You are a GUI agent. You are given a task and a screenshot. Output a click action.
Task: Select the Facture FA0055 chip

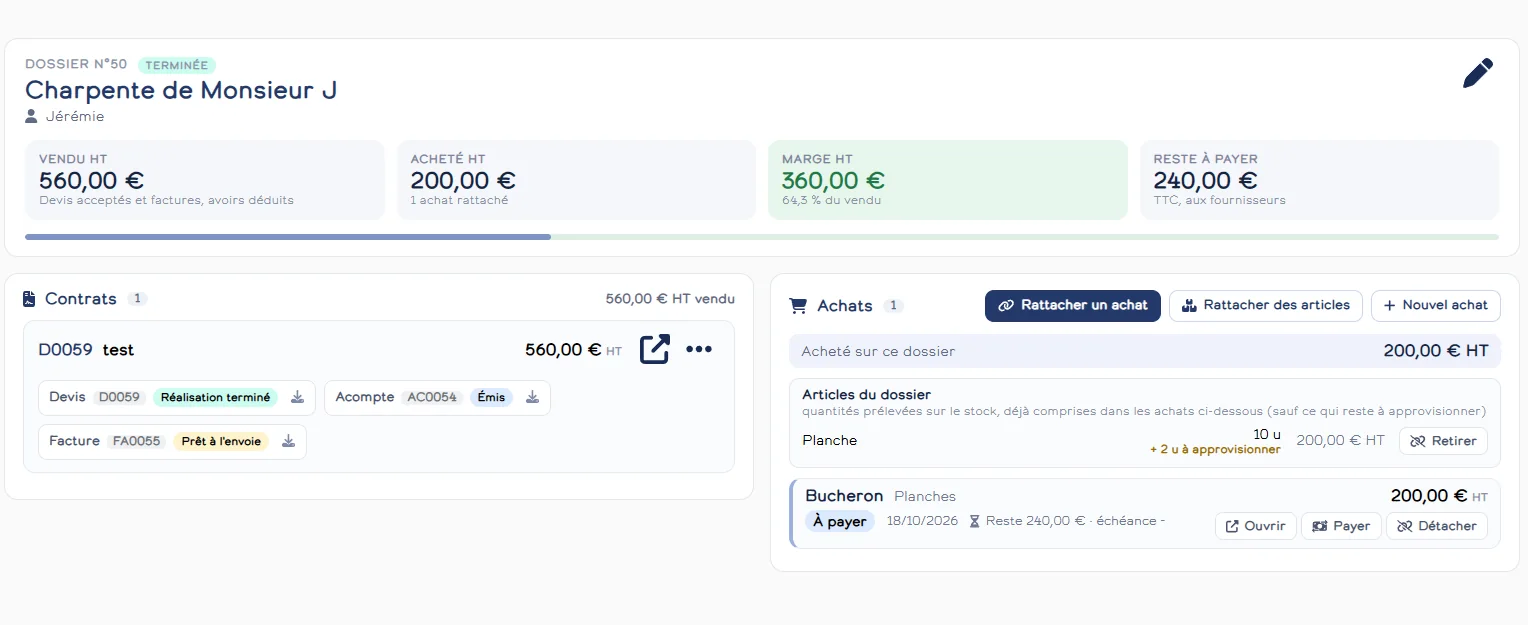click(172, 441)
